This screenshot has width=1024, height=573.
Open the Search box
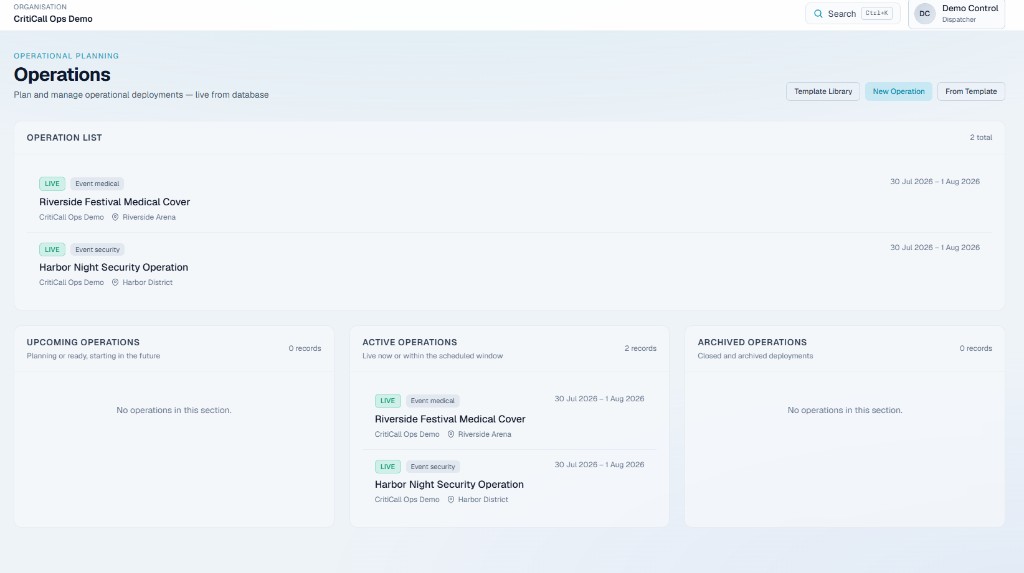click(x=852, y=14)
